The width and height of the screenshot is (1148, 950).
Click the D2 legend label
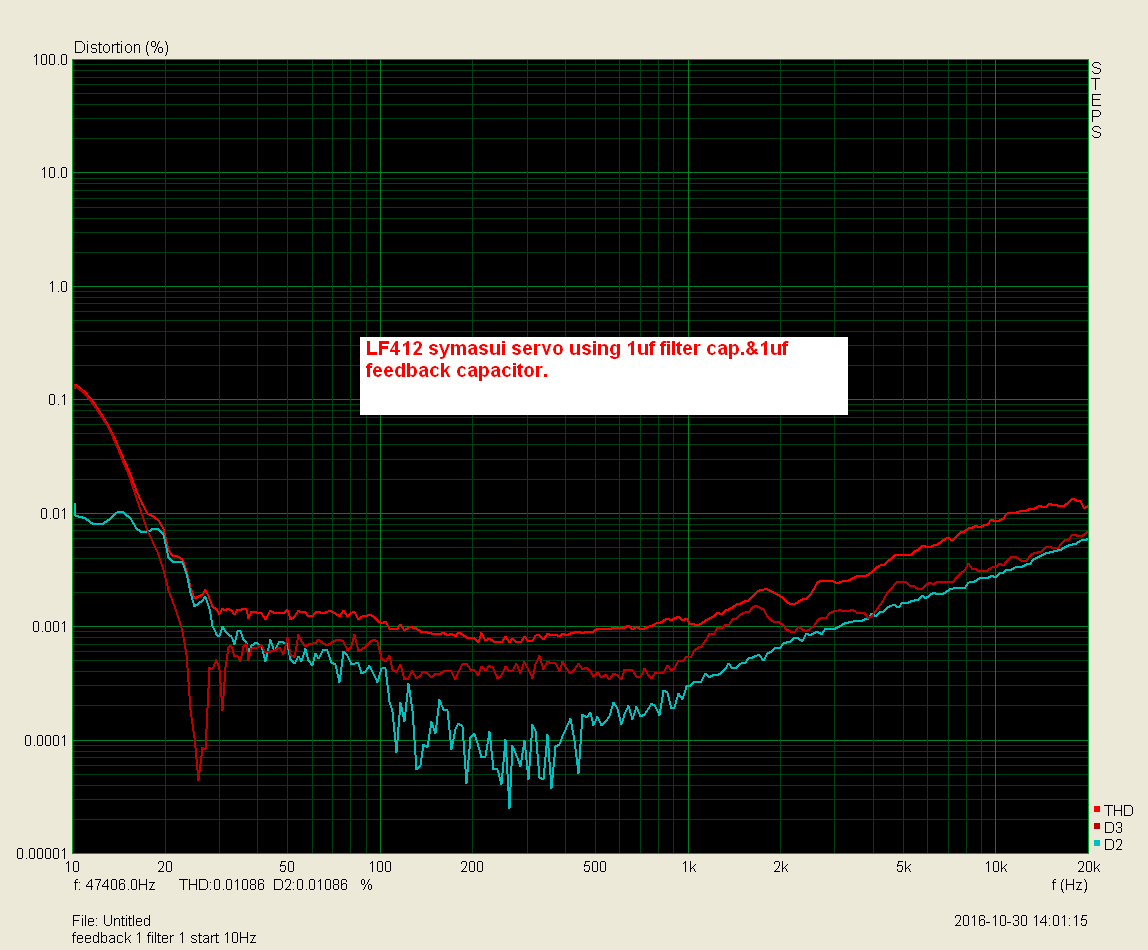point(1114,845)
